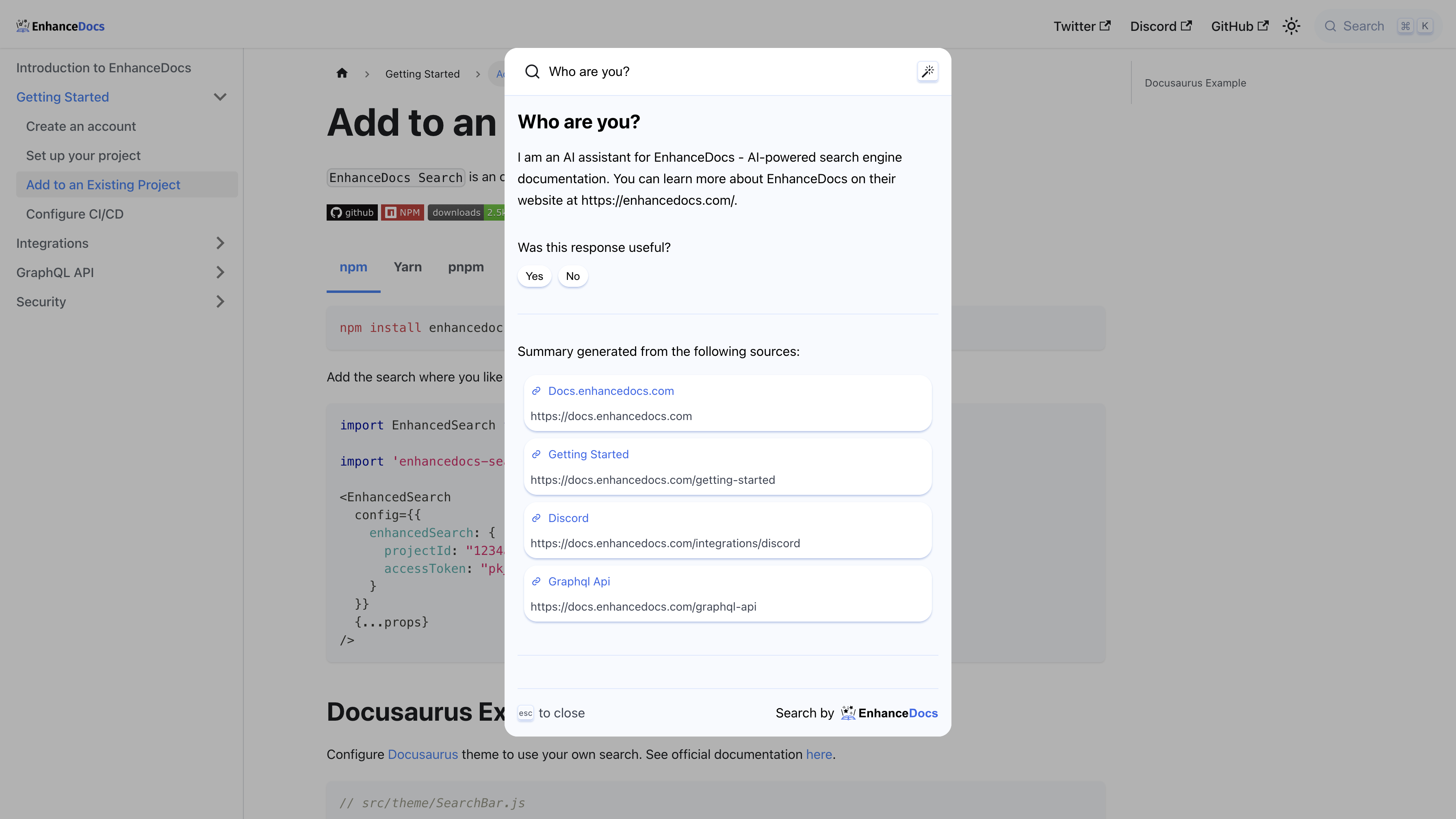Open the GraphQL API sidebar category
Screen dimensions: 1456x819
(55, 273)
